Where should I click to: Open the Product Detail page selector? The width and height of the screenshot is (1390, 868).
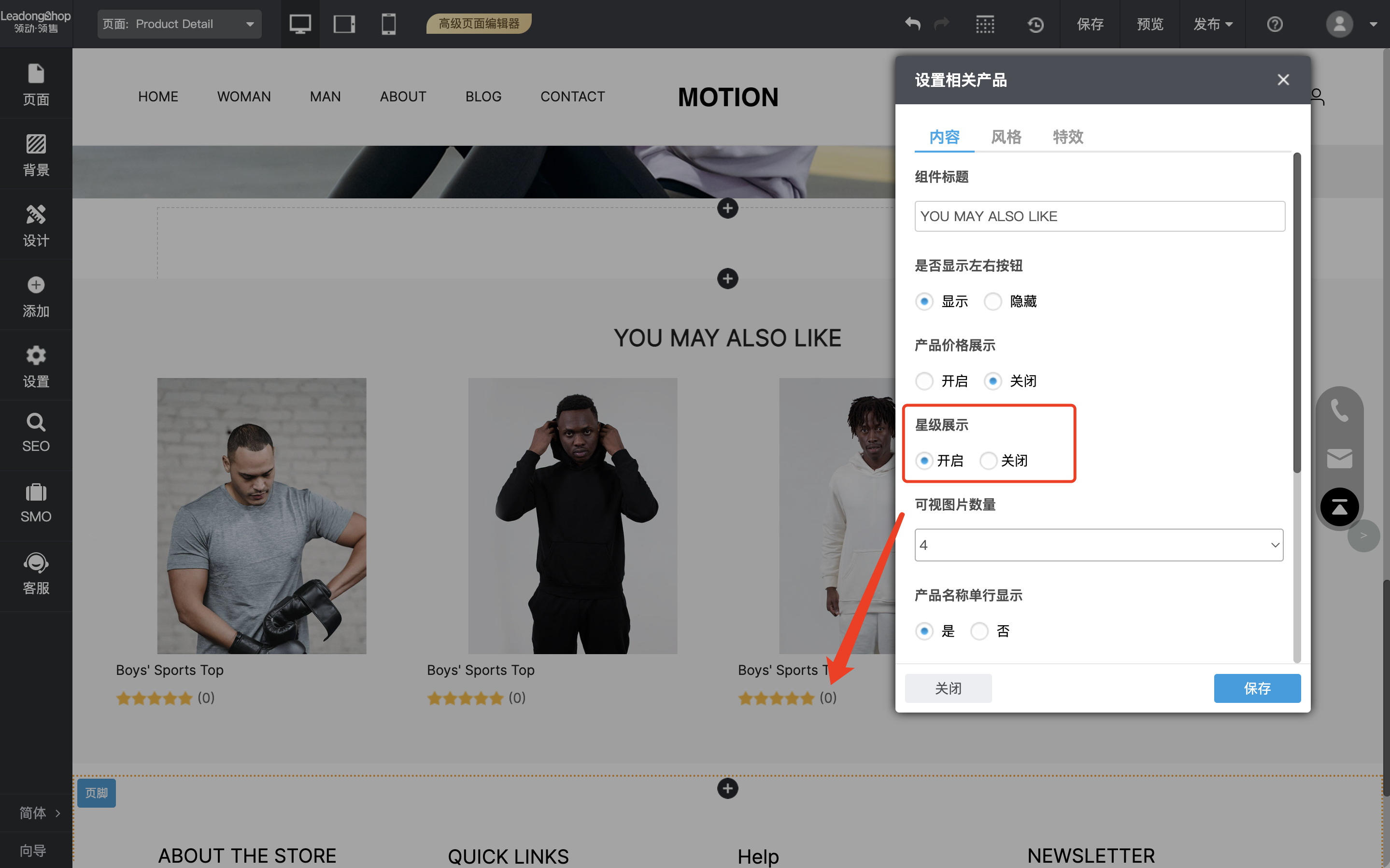point(179,24)
